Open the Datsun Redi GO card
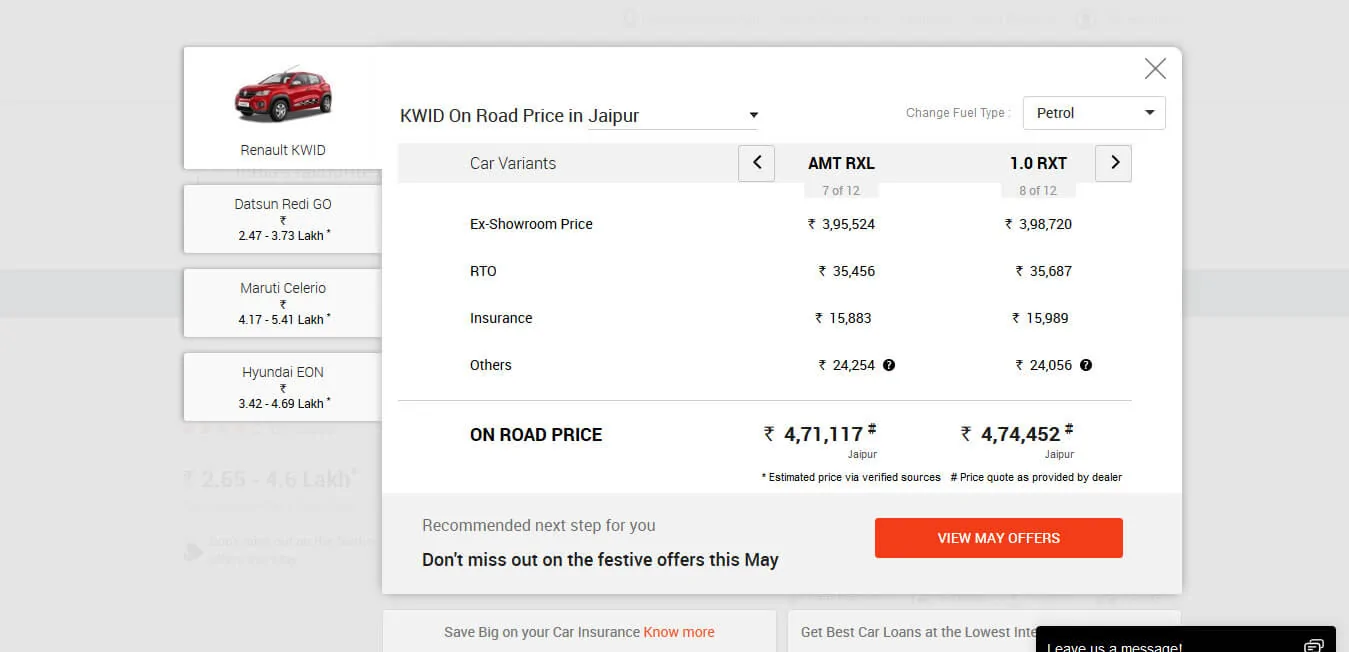 pos(283,219)
